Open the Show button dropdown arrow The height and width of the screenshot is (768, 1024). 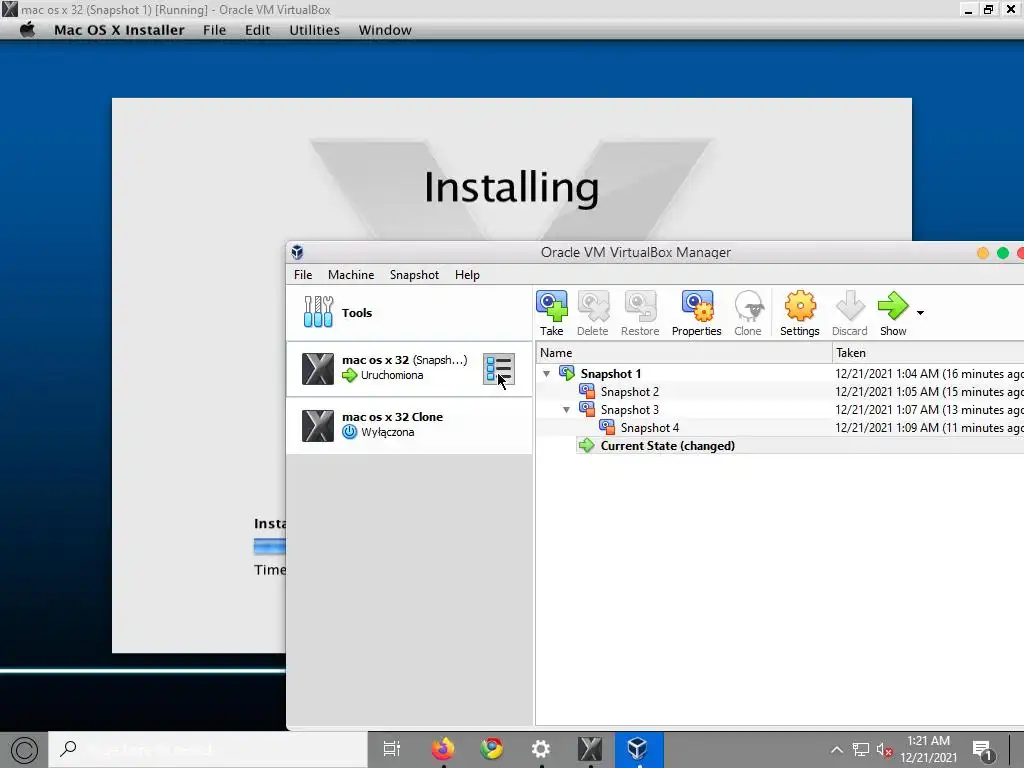(x=920, y=313)
